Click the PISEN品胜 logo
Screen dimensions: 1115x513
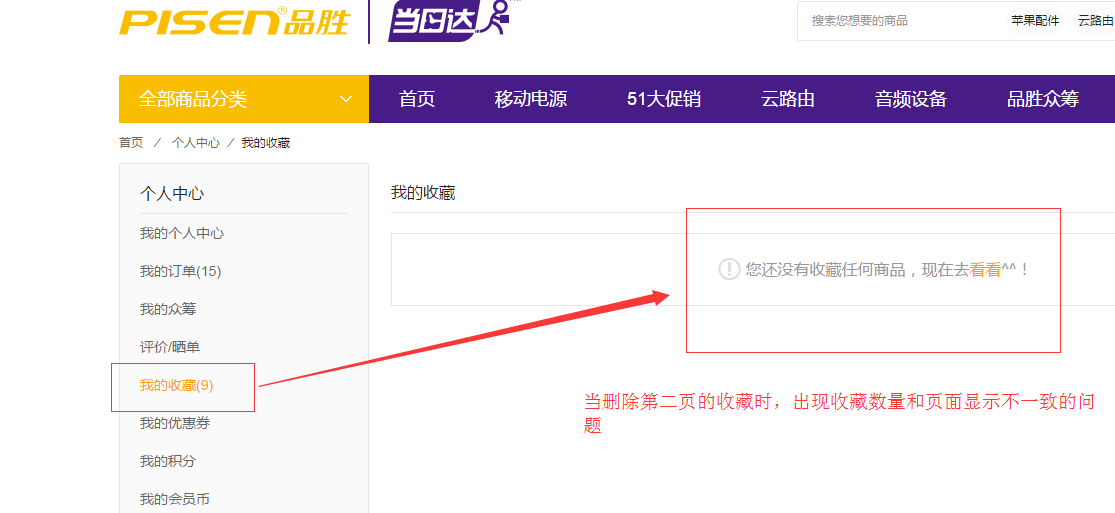pyautogui.click(x=234, y=21)
